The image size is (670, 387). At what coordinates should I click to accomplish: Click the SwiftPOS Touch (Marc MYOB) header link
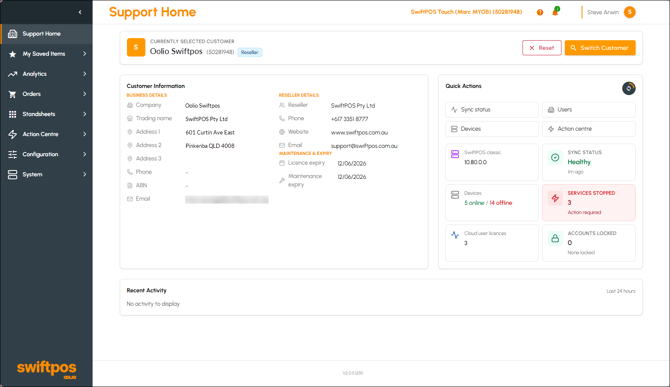(x=466, y=12)
